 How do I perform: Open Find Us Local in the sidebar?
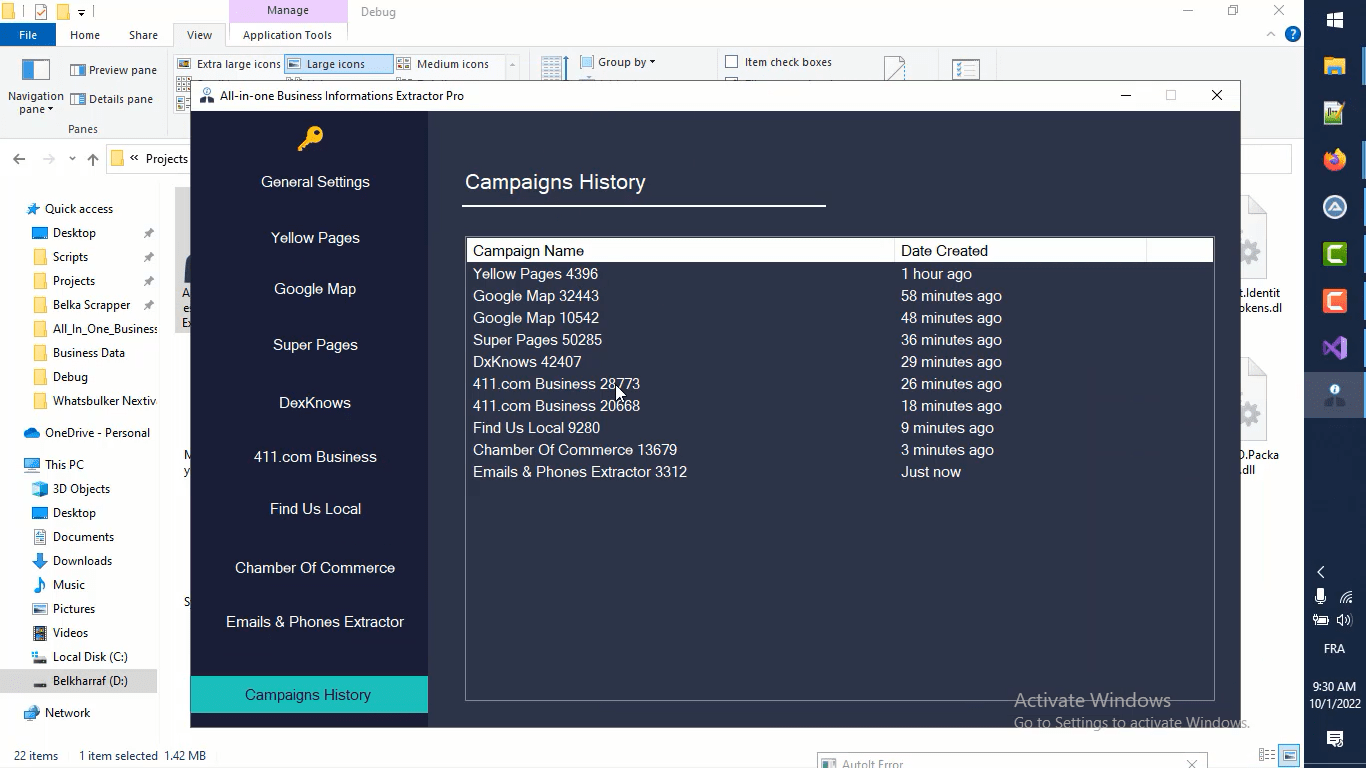point(315,509)
